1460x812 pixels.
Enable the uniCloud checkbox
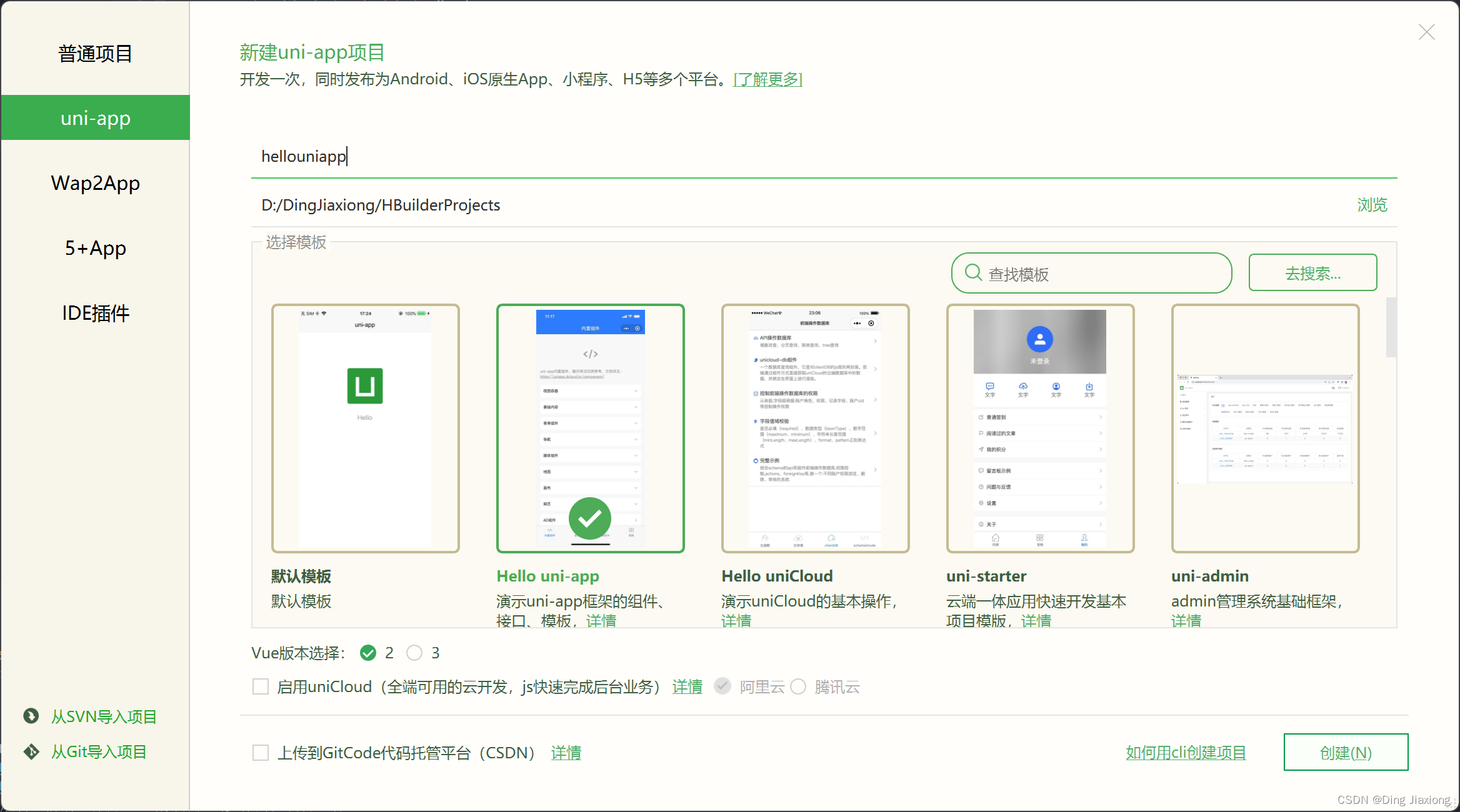point(261,686)
